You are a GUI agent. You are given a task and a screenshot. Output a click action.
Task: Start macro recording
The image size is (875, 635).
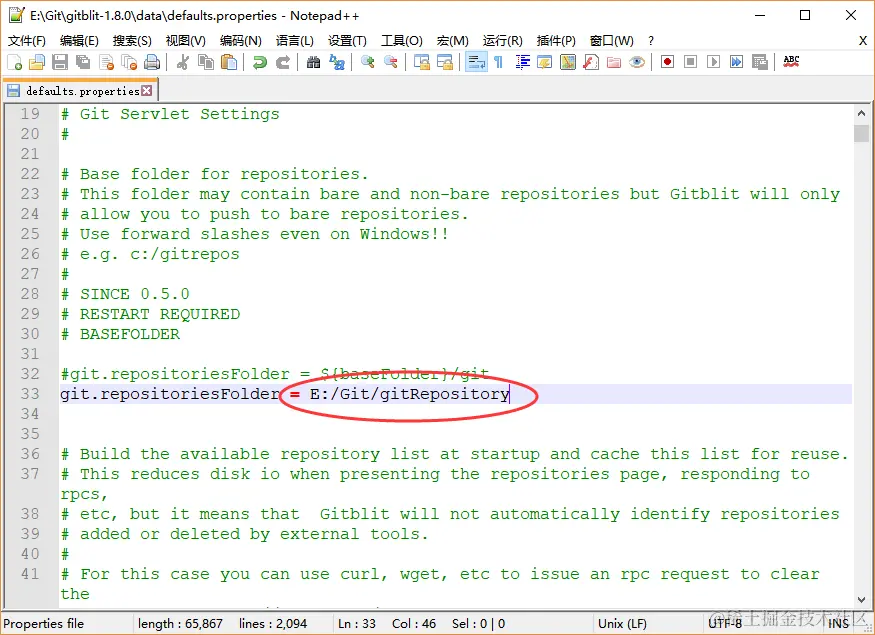[x=667, y=62]
